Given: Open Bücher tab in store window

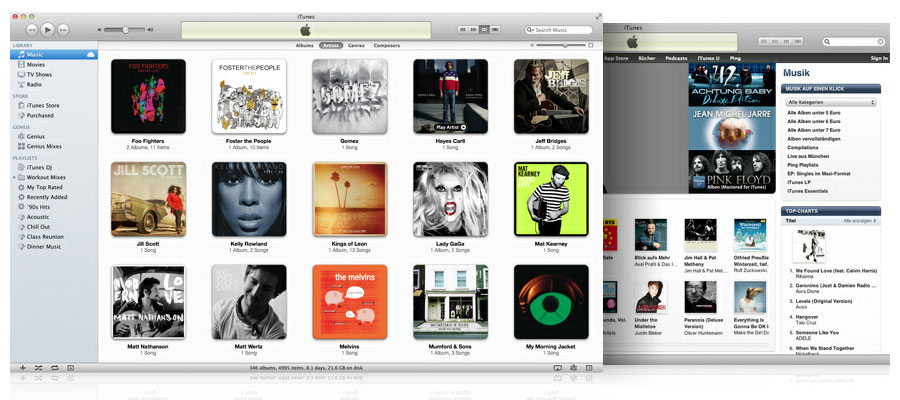Looking at the screenshot, I should click(647, 59).
